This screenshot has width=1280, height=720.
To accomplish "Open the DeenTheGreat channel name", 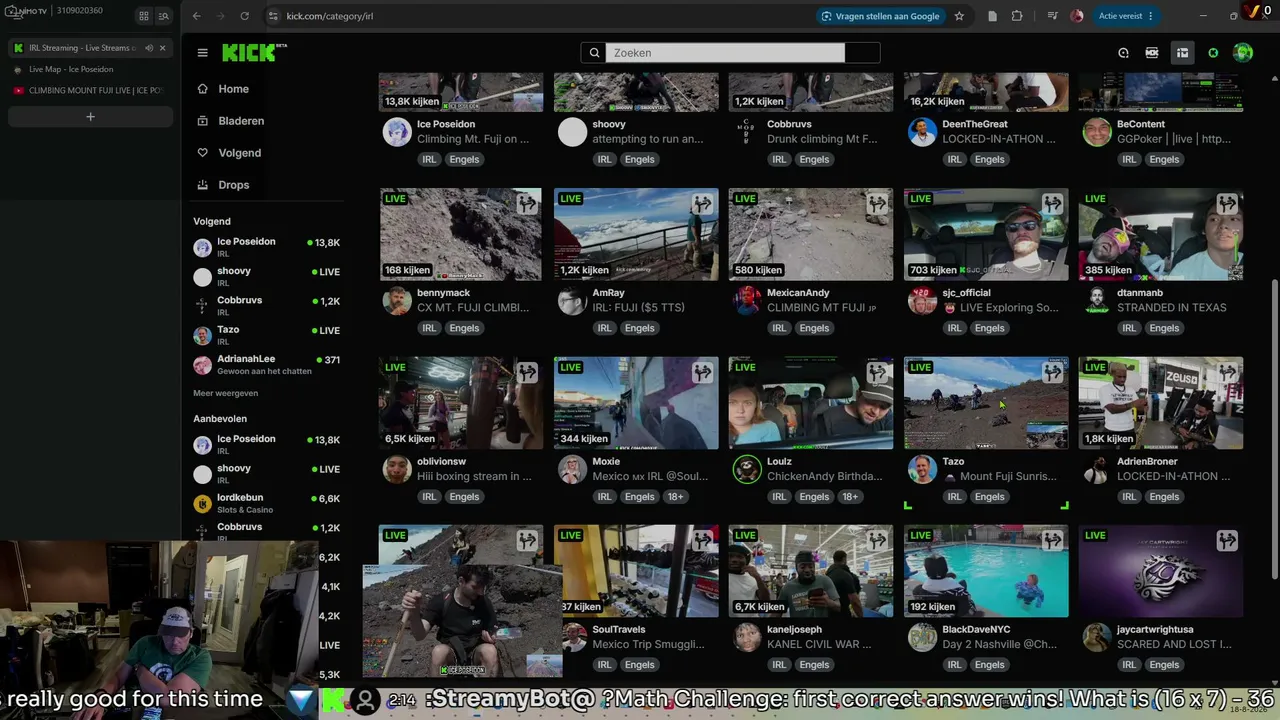I will pos(975,124).
